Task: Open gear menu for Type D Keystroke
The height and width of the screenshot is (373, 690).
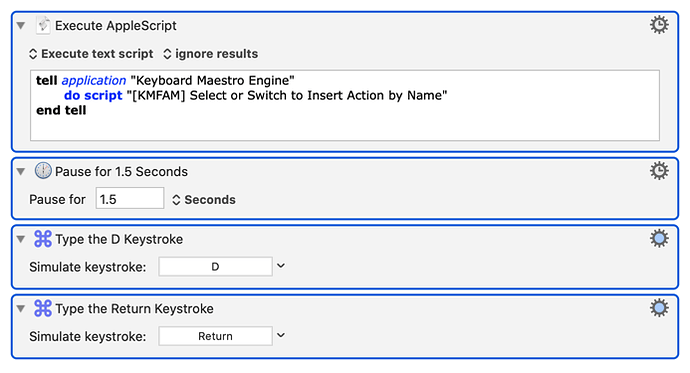Action: pos(659,238)
